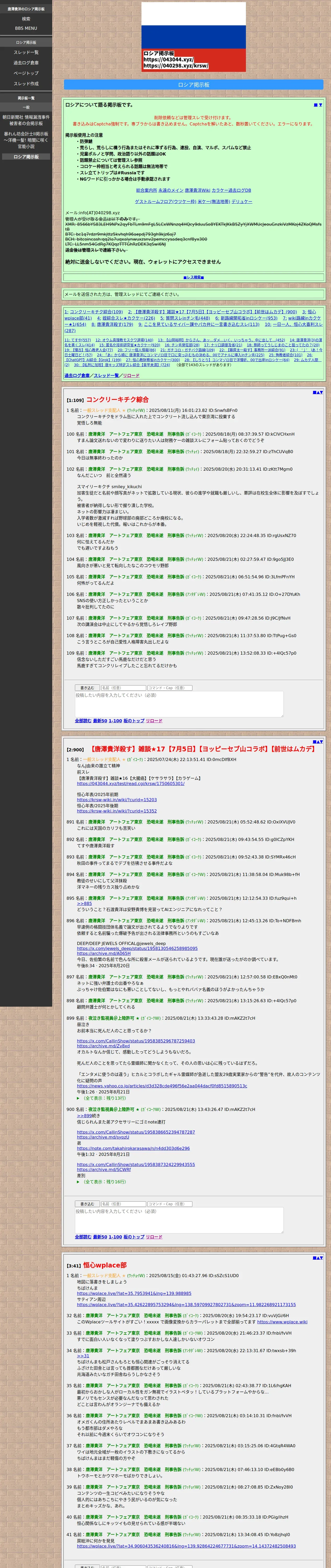Screen dimensions: 331x1568
Task: Select the highlighted ロシア掲示板 sidebar entry
Action: (x=26, y=157)
